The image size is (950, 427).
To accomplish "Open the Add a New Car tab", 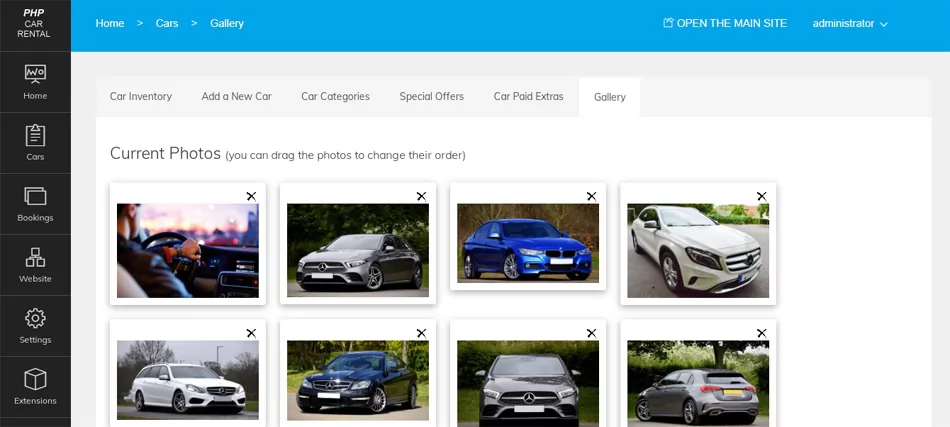I will (x=236, y=96).
